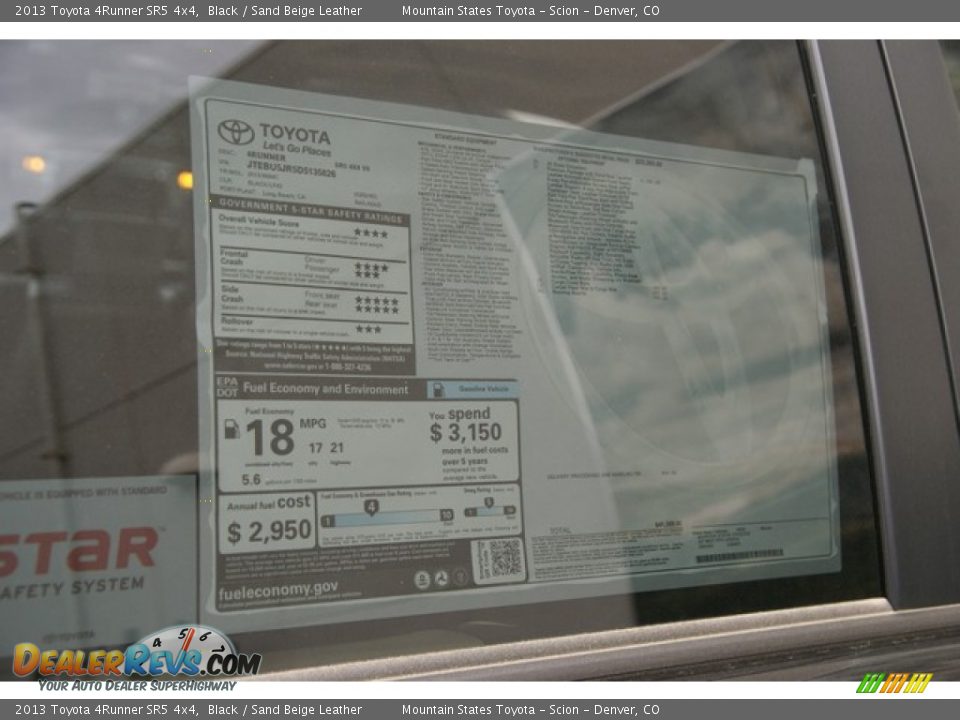The height and width of the screenshot is (720, 960).
Task: Click the Overall Vehicle Score star rating
Action: click(x=371, y=234)
